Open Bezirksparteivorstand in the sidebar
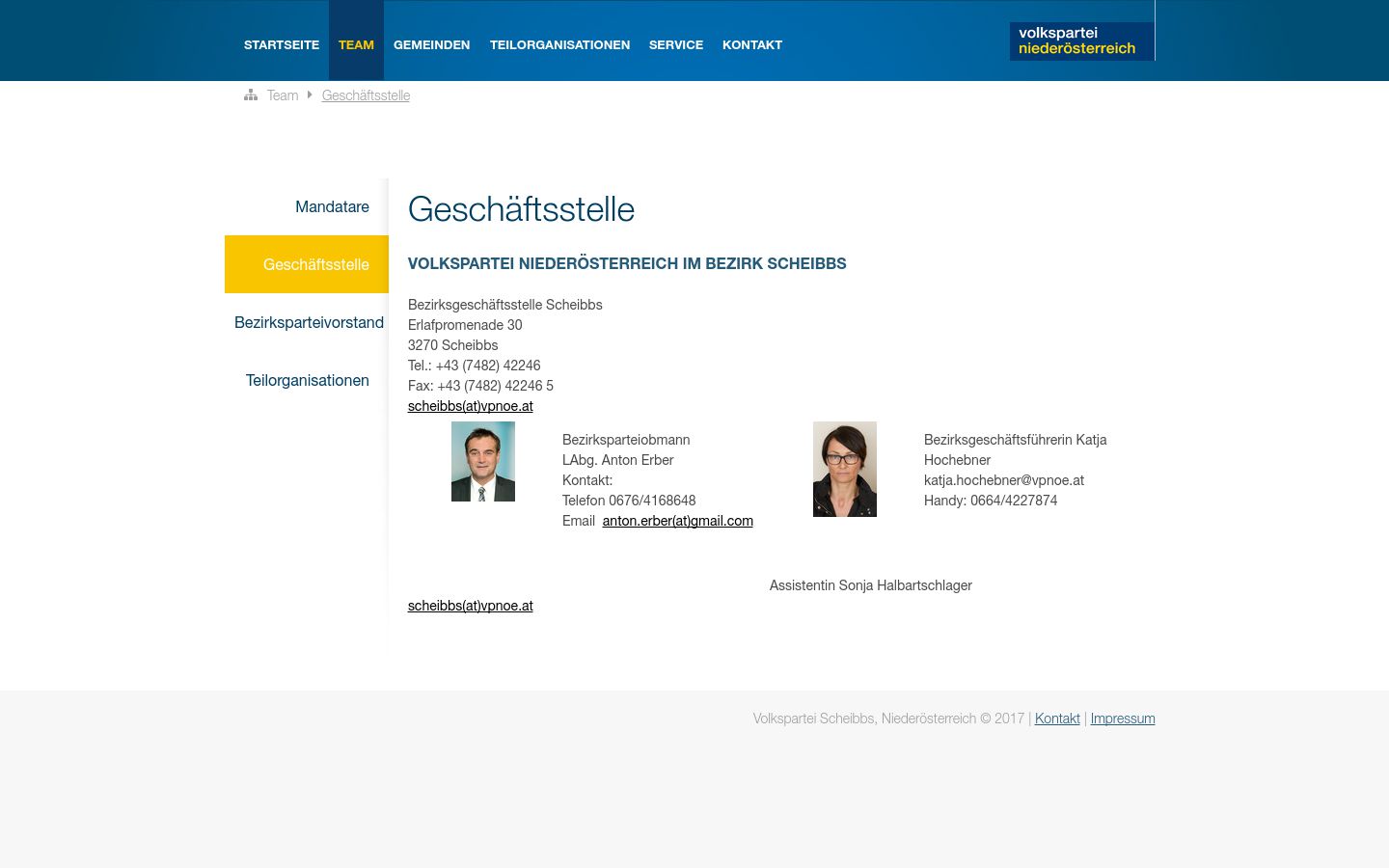Screen dimensions: 1389x868 (x=309, y=322)
